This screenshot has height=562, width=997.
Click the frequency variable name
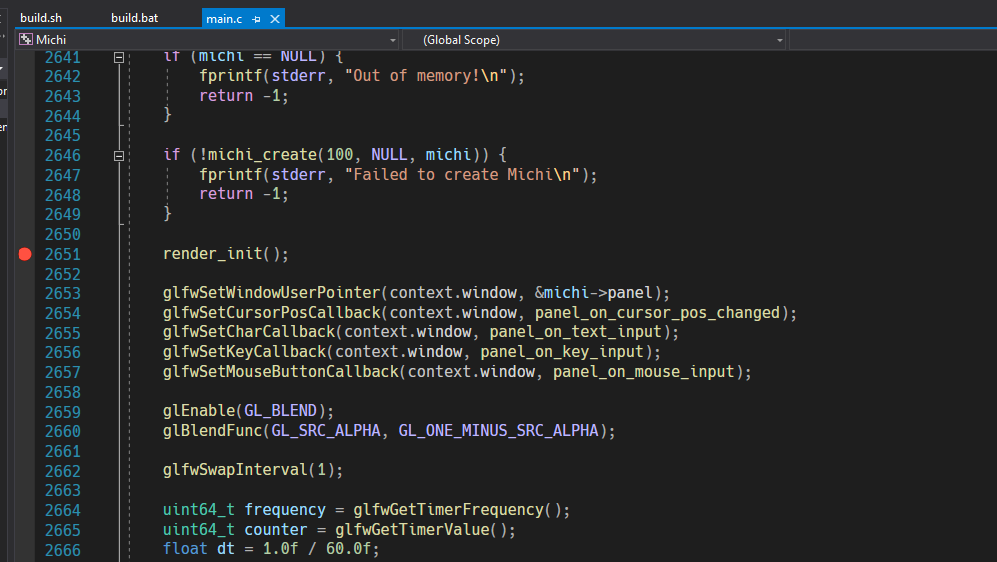(x=285, y=509)
